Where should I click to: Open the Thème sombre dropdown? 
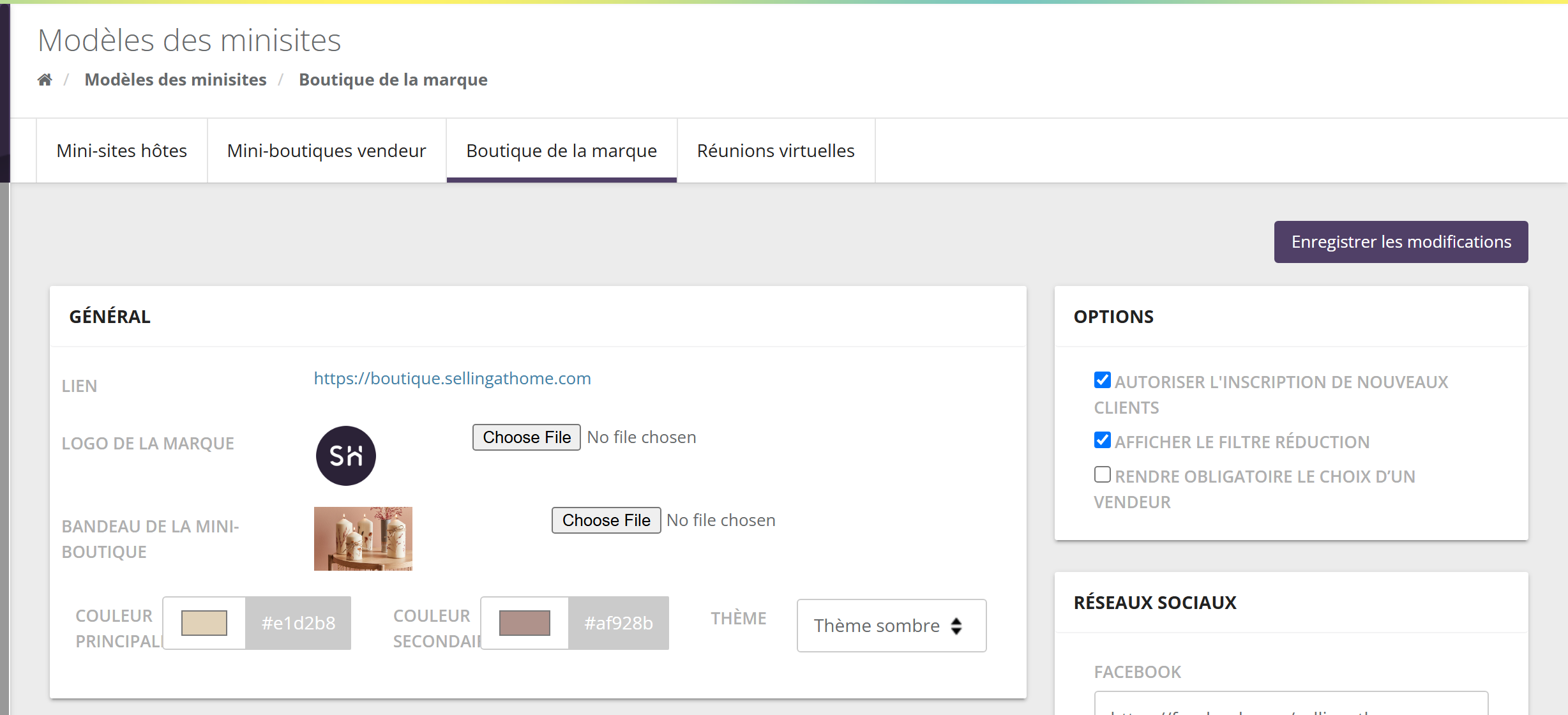click(892, 626)
